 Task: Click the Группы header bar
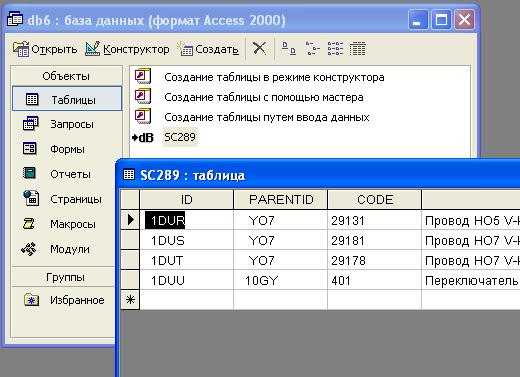[x=64, y=277]
